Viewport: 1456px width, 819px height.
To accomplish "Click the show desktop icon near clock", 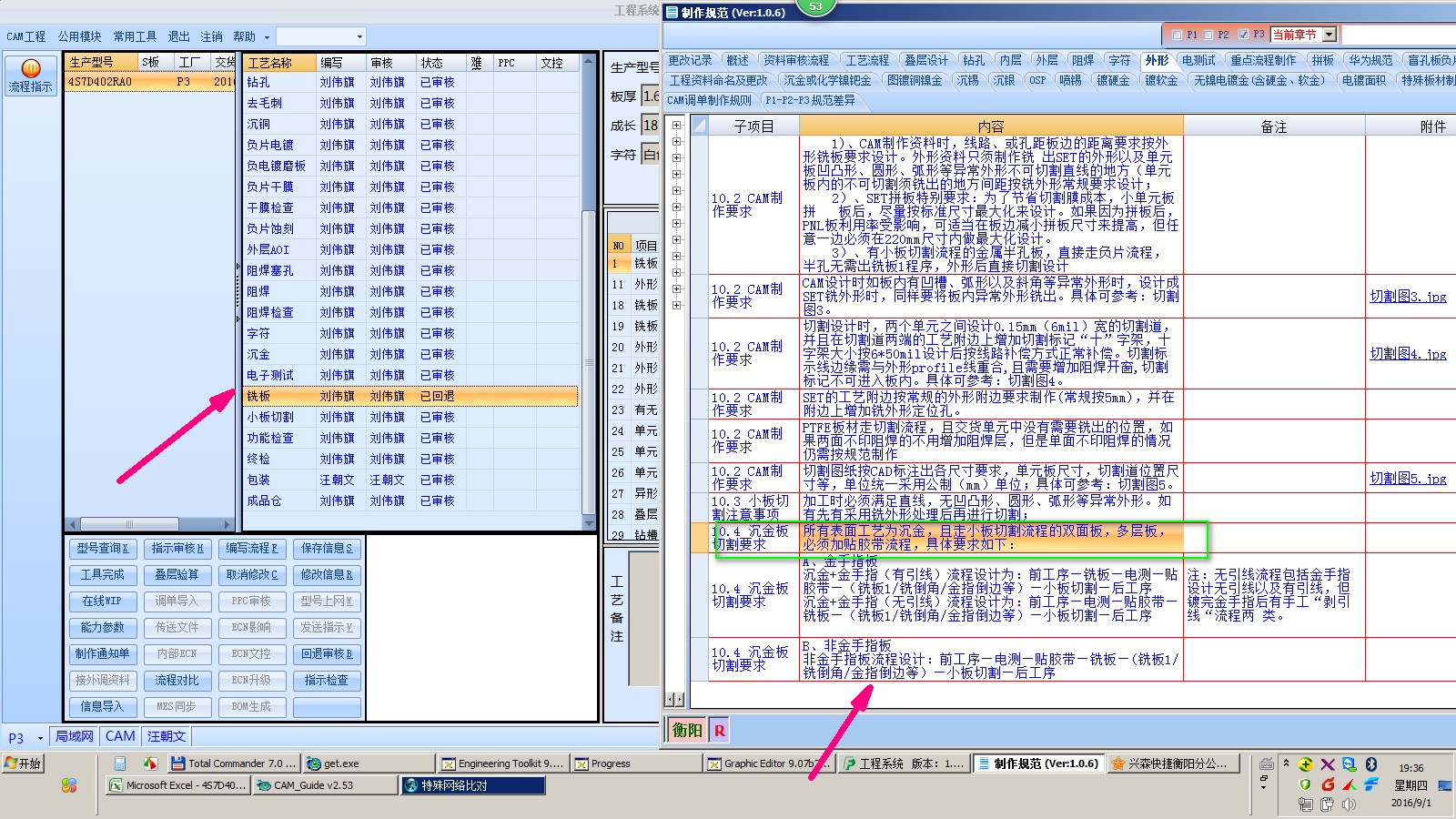I will [1445, 785].
